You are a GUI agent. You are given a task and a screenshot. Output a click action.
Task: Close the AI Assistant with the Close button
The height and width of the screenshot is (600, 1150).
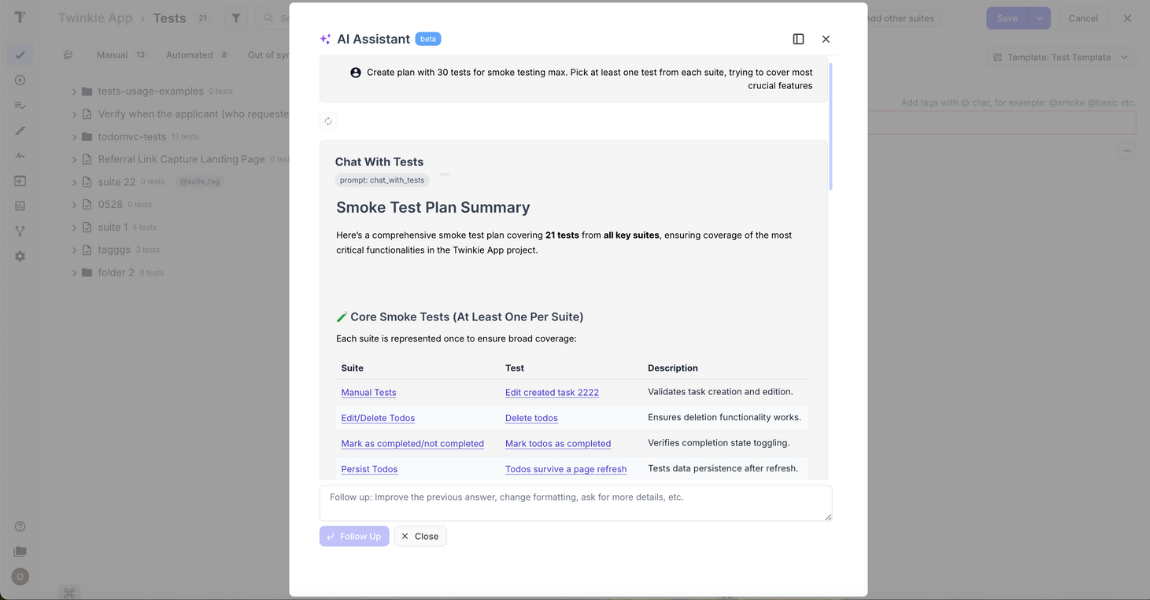(419, 536)
